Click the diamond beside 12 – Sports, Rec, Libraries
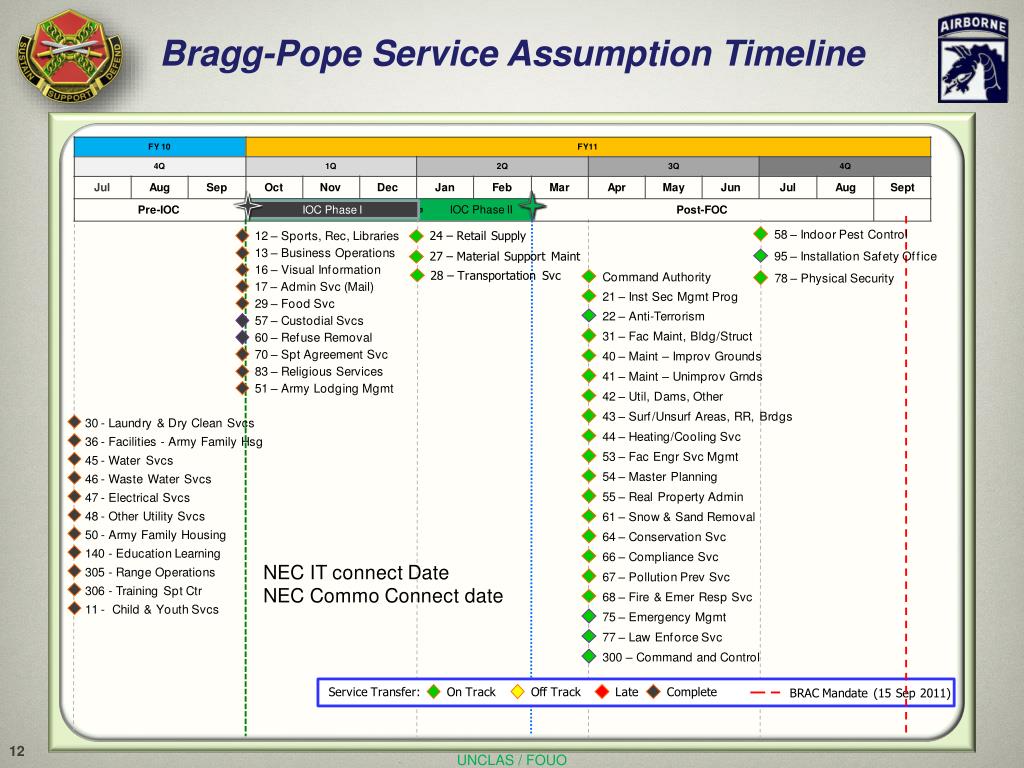1024x768 pixels. [242, 236]
